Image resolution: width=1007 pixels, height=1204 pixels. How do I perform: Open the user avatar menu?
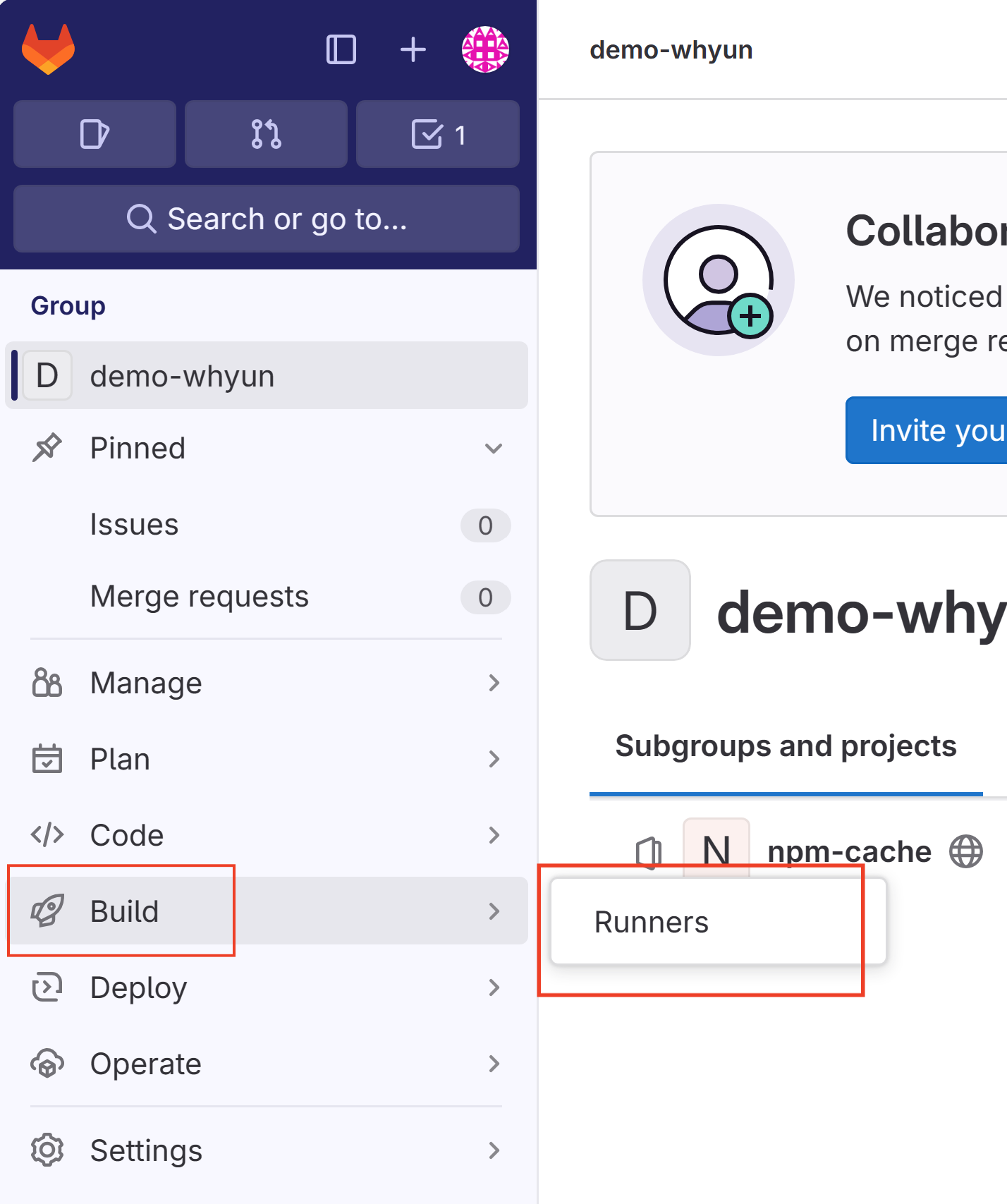point(485,50)
